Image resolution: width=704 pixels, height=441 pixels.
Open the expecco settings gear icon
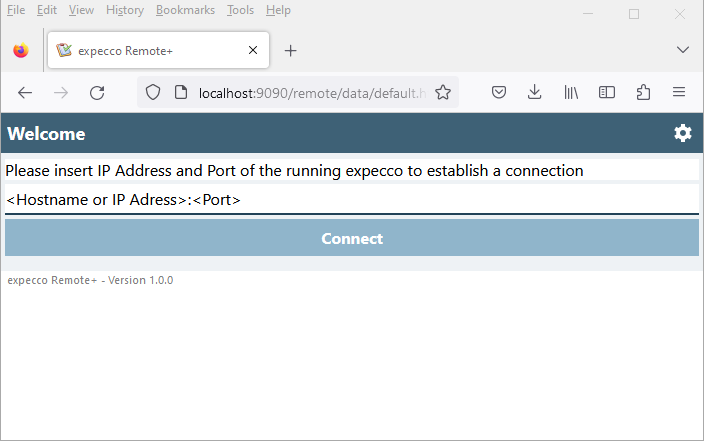tap(682, 134)
